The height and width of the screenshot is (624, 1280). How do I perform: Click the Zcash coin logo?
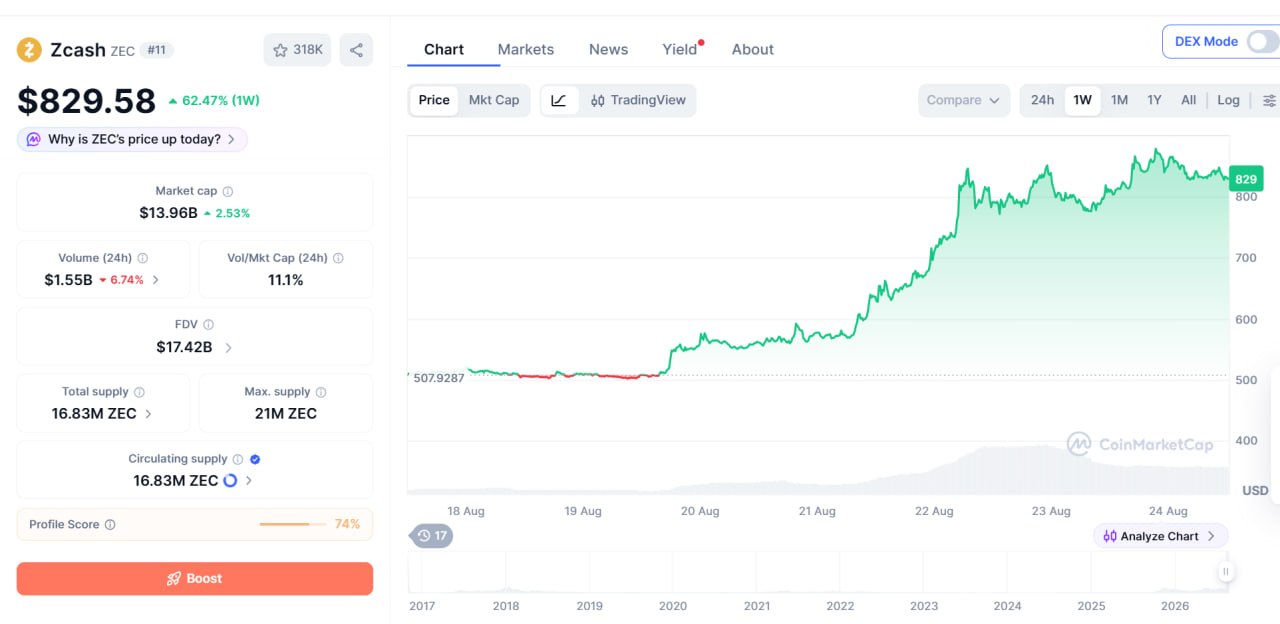click(x=29, y=50)
